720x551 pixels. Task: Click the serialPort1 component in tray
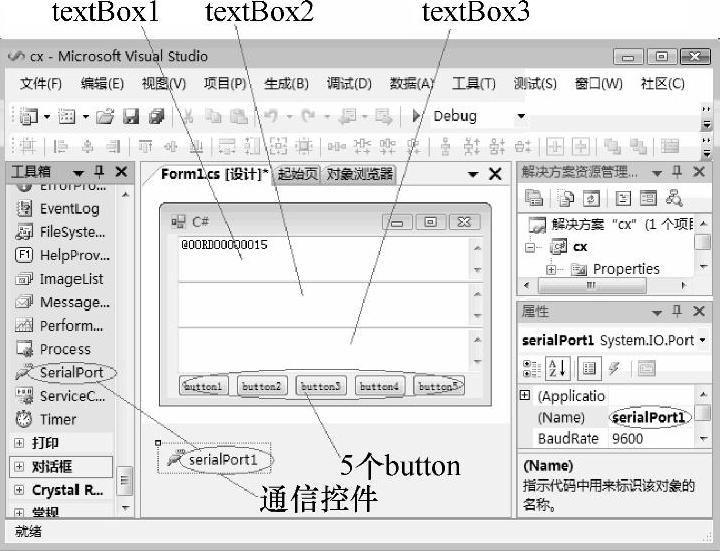[x=214, y=459]
